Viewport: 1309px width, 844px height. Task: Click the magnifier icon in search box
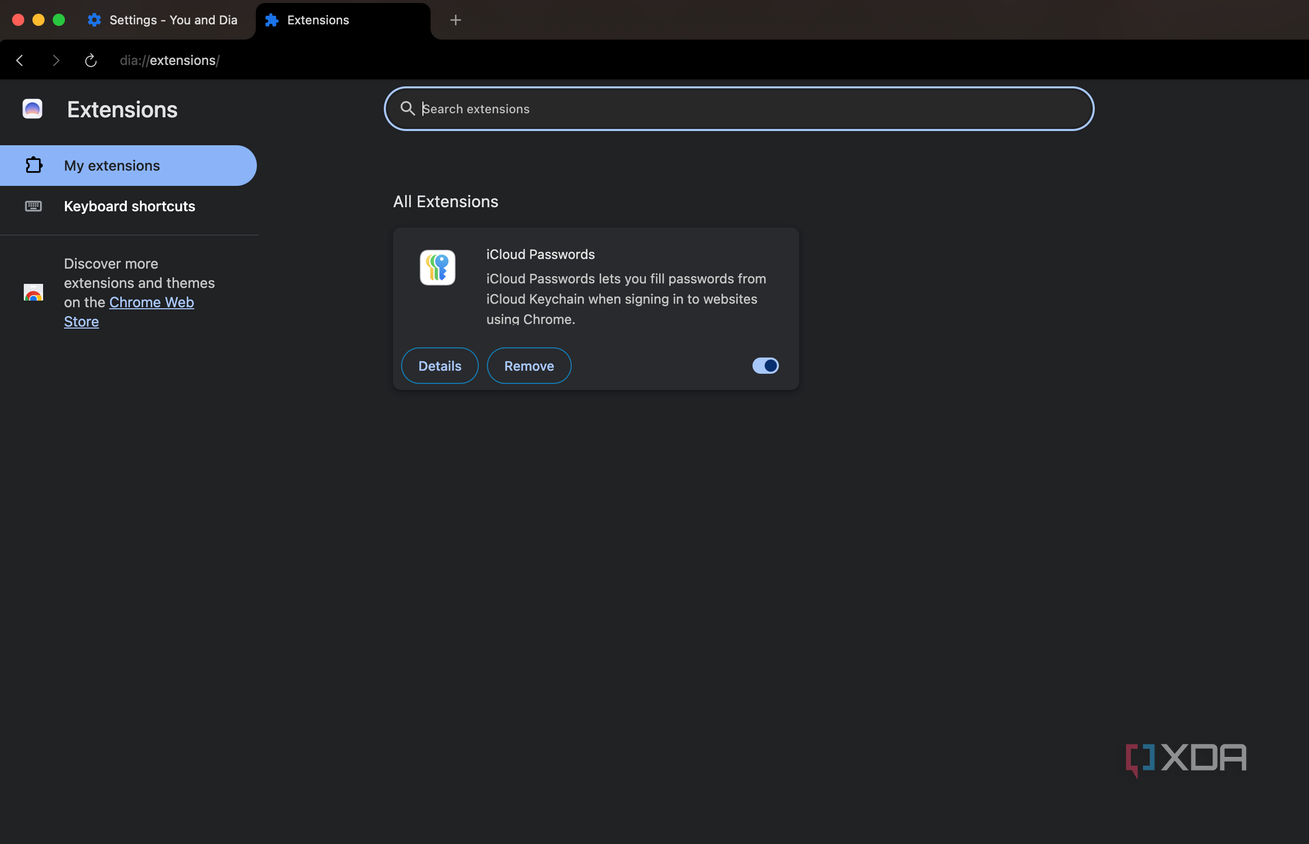coord(407,108)
